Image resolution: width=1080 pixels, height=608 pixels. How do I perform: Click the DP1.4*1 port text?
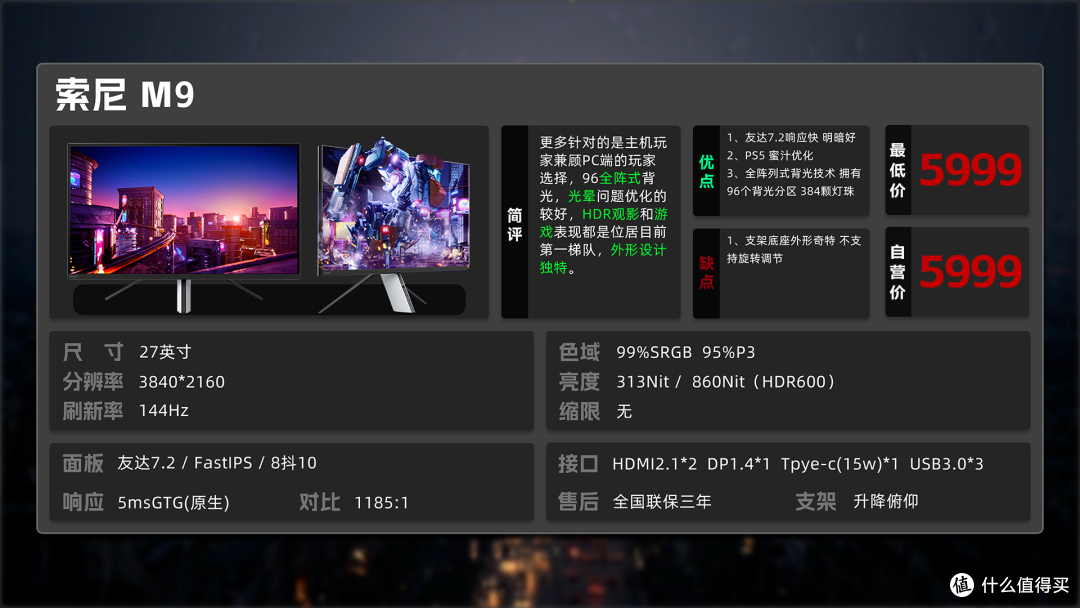click(738, 464)
